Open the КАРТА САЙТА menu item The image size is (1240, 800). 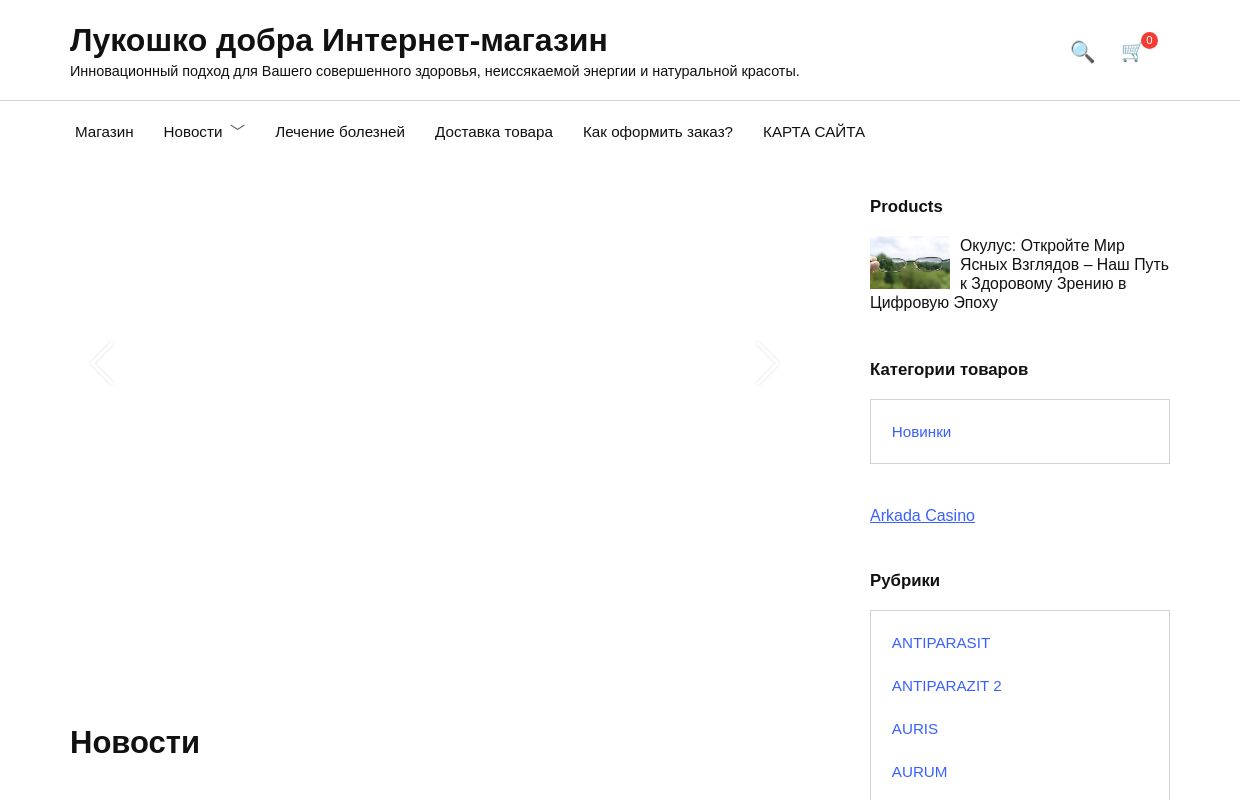pos(813,131)
